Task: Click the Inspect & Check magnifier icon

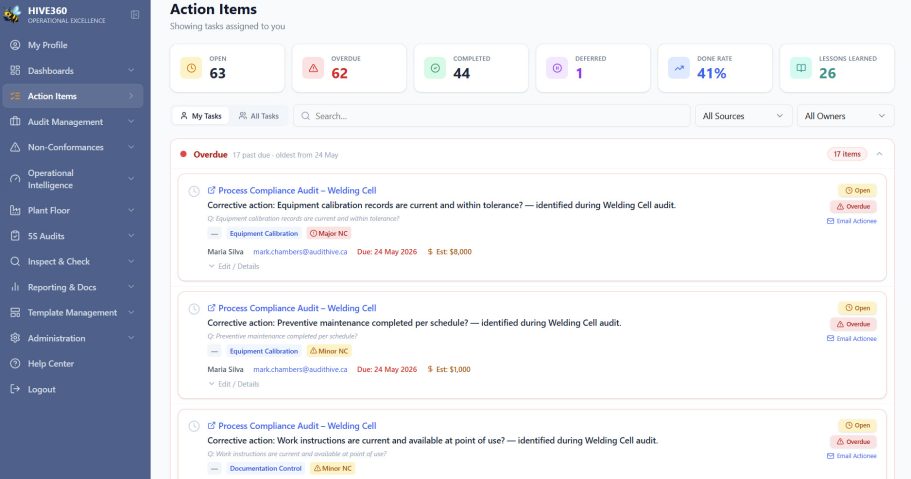Action: 15,261
